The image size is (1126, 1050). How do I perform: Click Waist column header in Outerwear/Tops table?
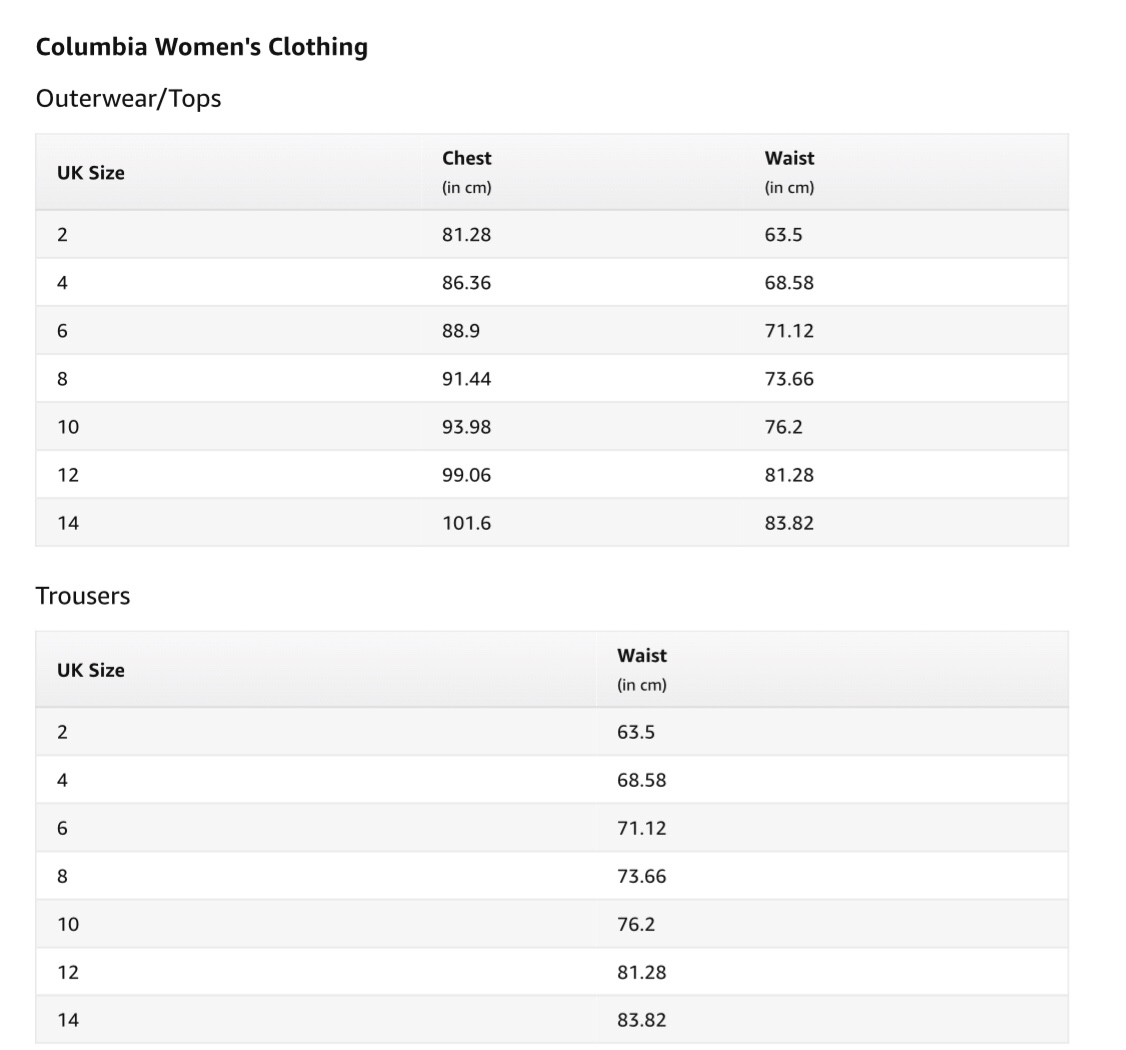[x=789, y=158]
